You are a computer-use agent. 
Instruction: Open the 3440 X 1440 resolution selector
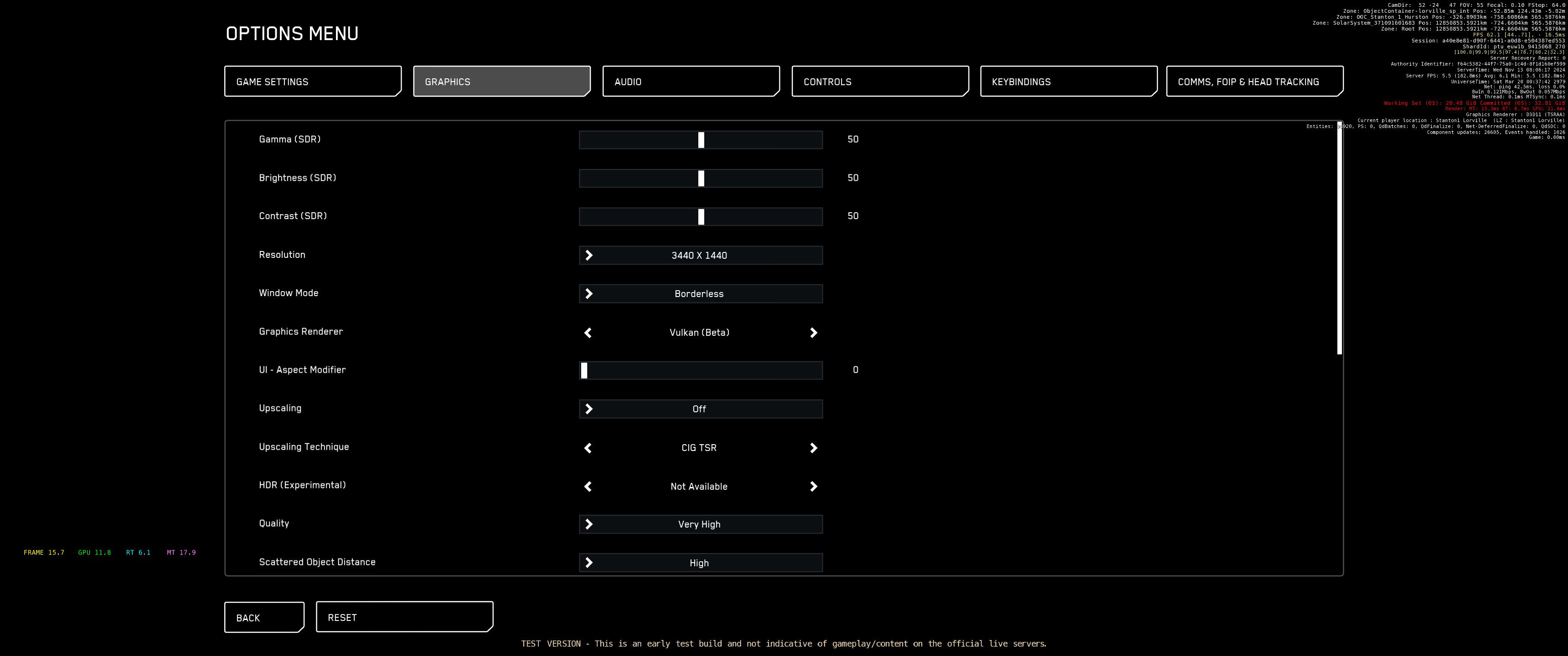coord(700,256)
